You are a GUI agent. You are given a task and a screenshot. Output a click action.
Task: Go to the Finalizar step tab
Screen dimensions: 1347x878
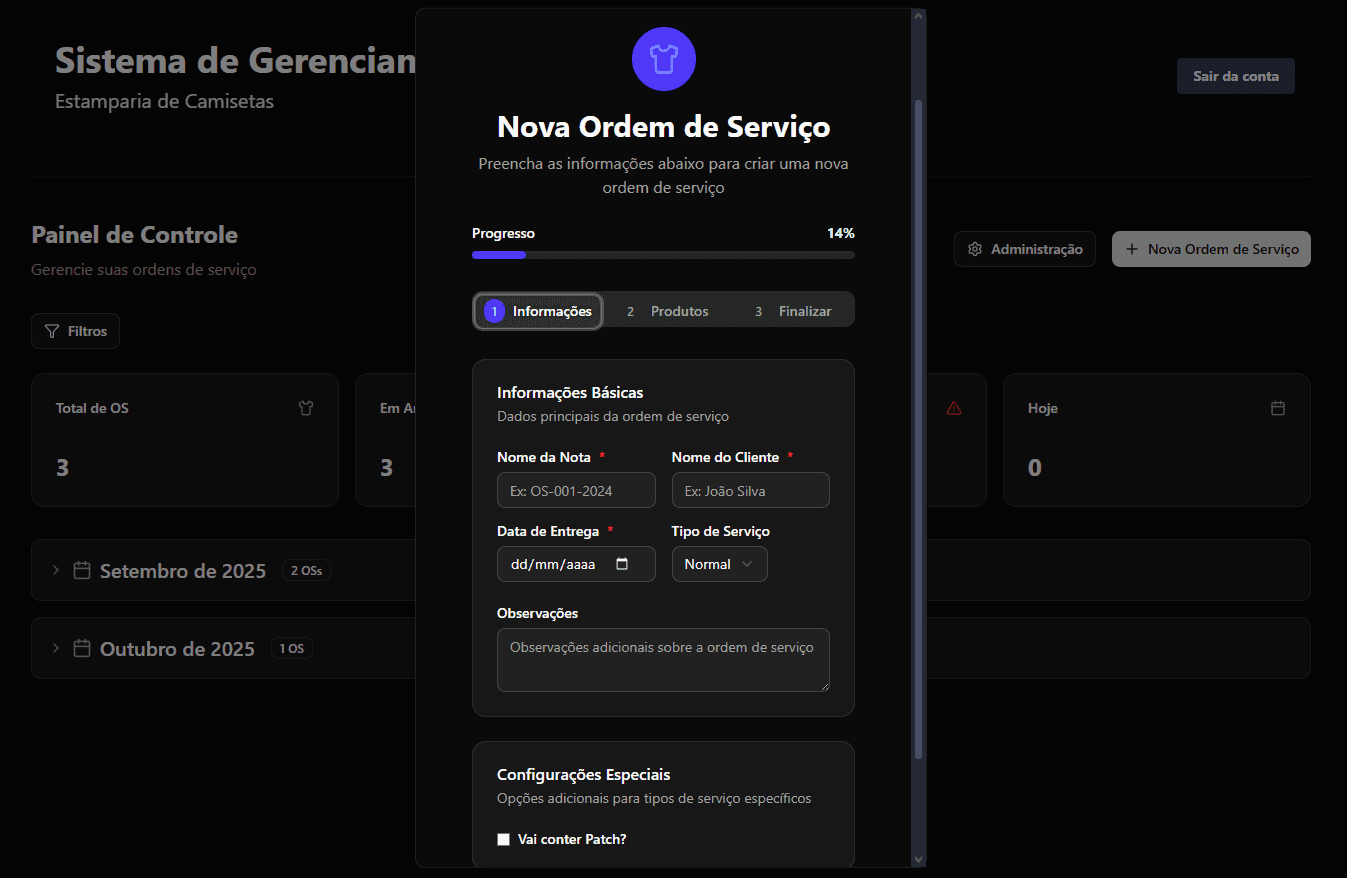coord(793,311)
